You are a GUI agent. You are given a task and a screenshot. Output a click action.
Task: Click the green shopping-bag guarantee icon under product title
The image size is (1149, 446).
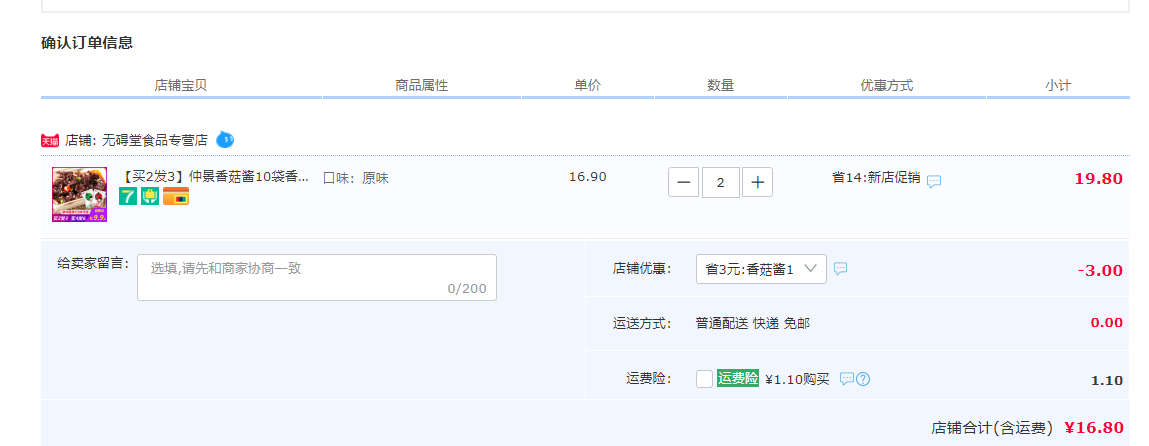click(150, 196)
